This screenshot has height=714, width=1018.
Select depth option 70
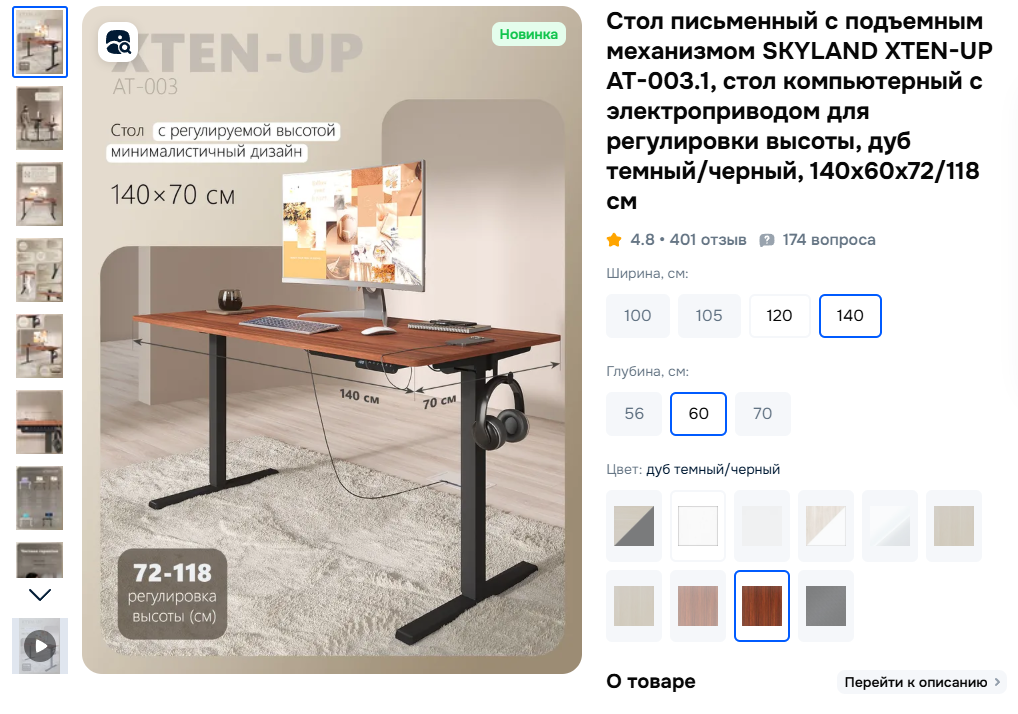762,414
